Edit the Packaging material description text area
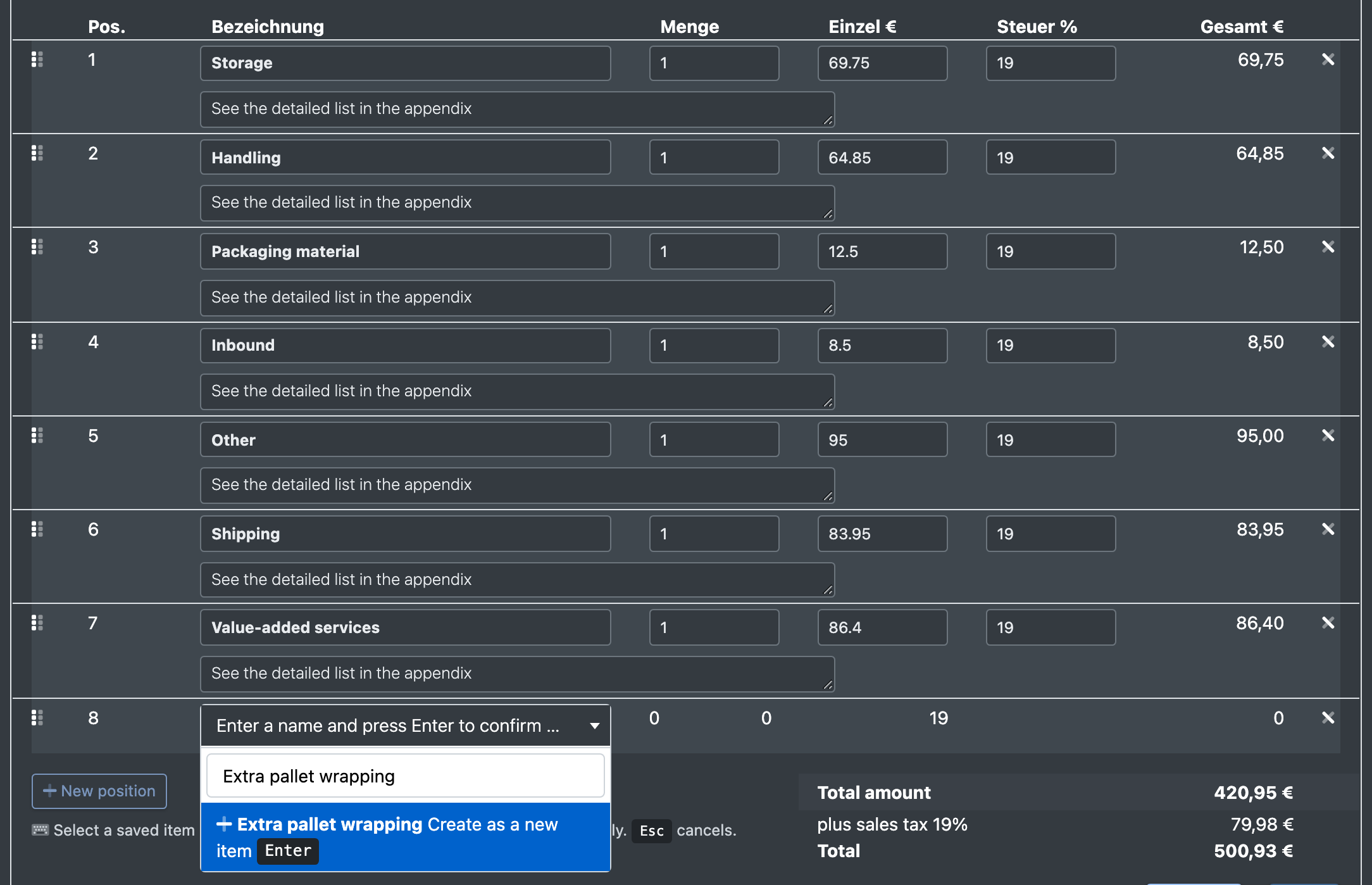Viewport: 1372px width, 885px height. pos(518,298)
